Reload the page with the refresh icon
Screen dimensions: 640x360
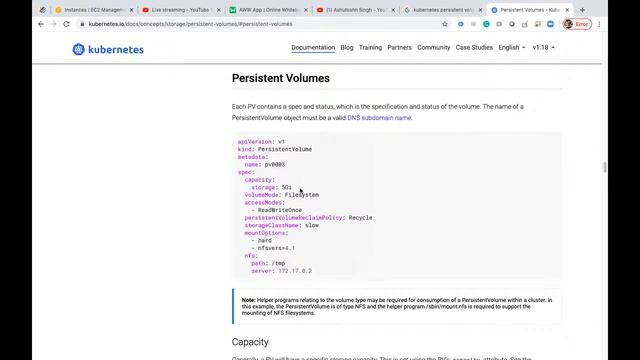(66, 24)
